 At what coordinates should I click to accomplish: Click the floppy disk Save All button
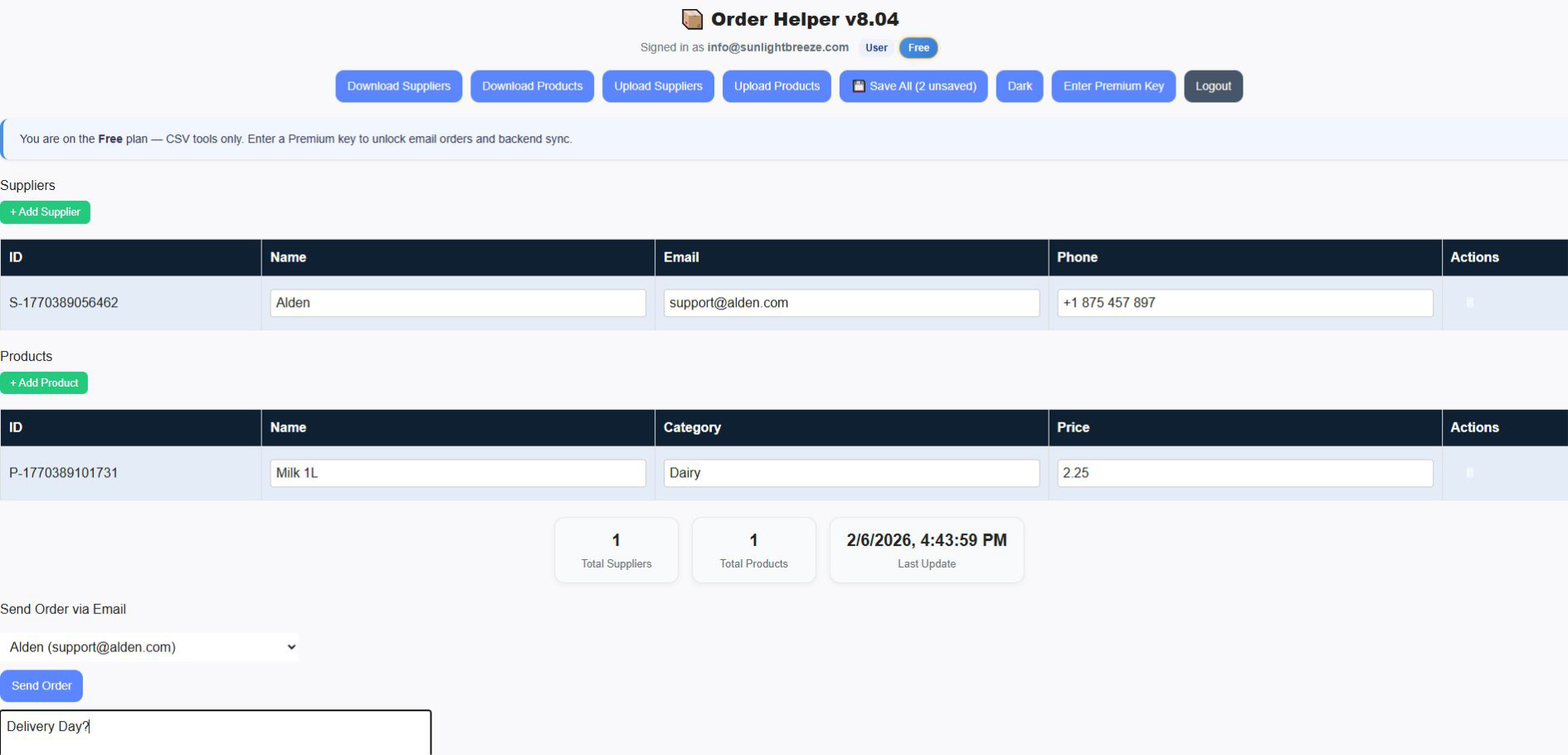tap(913, 86)
